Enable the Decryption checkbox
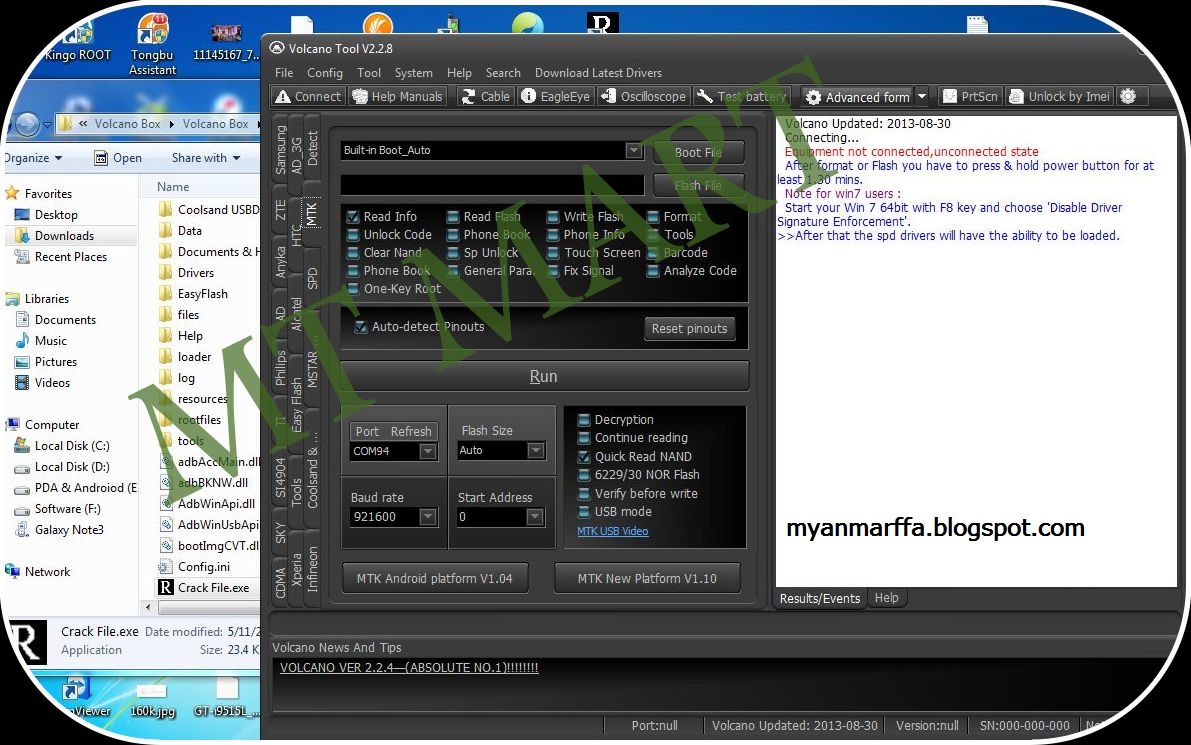 pos(583,419)
